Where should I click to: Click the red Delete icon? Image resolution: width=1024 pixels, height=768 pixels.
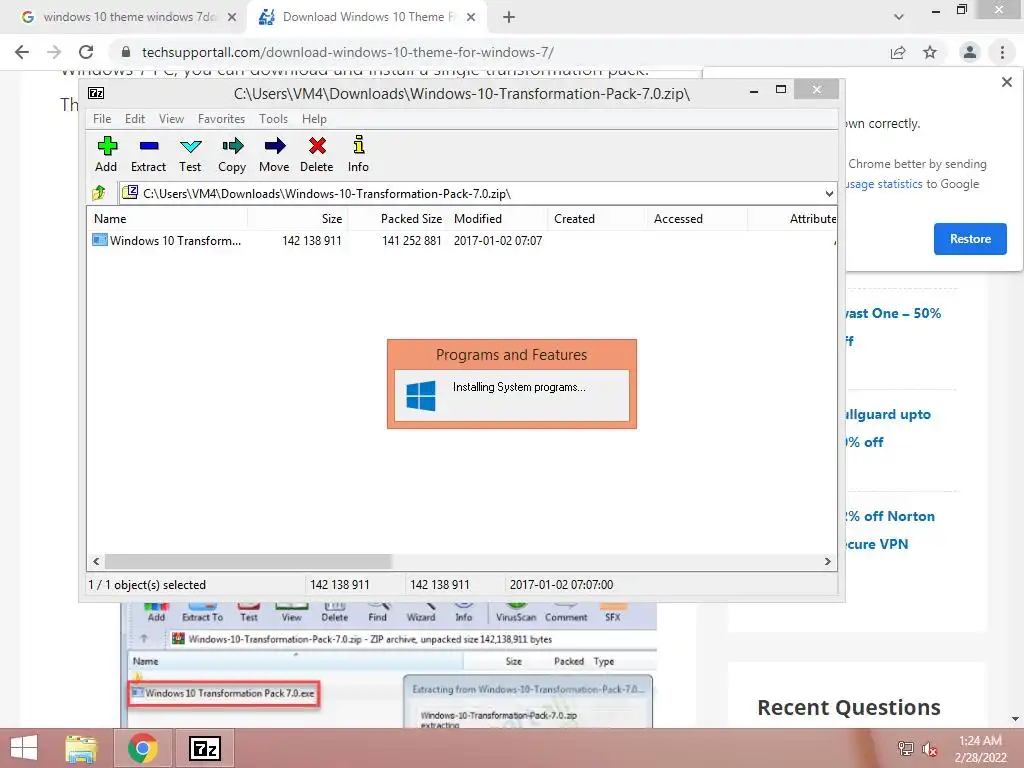coord(317,146)
